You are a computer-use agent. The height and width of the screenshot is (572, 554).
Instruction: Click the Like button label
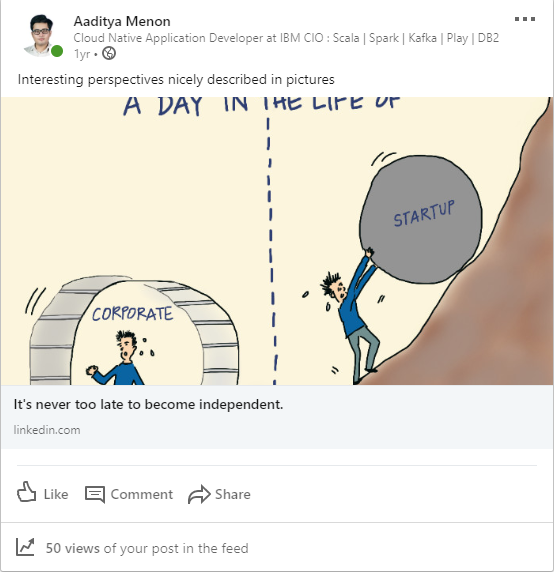(56, 495)
